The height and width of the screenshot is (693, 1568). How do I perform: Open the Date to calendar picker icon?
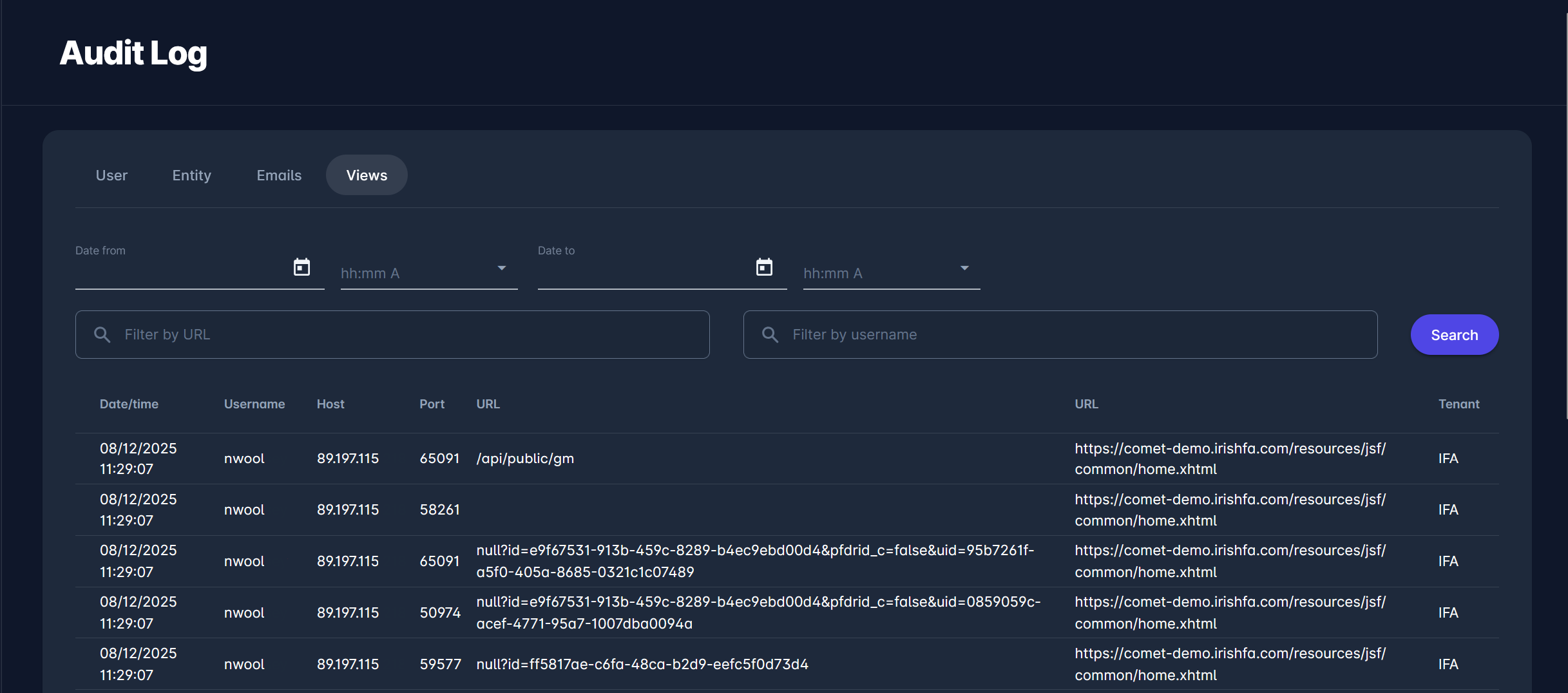(764, 267)
